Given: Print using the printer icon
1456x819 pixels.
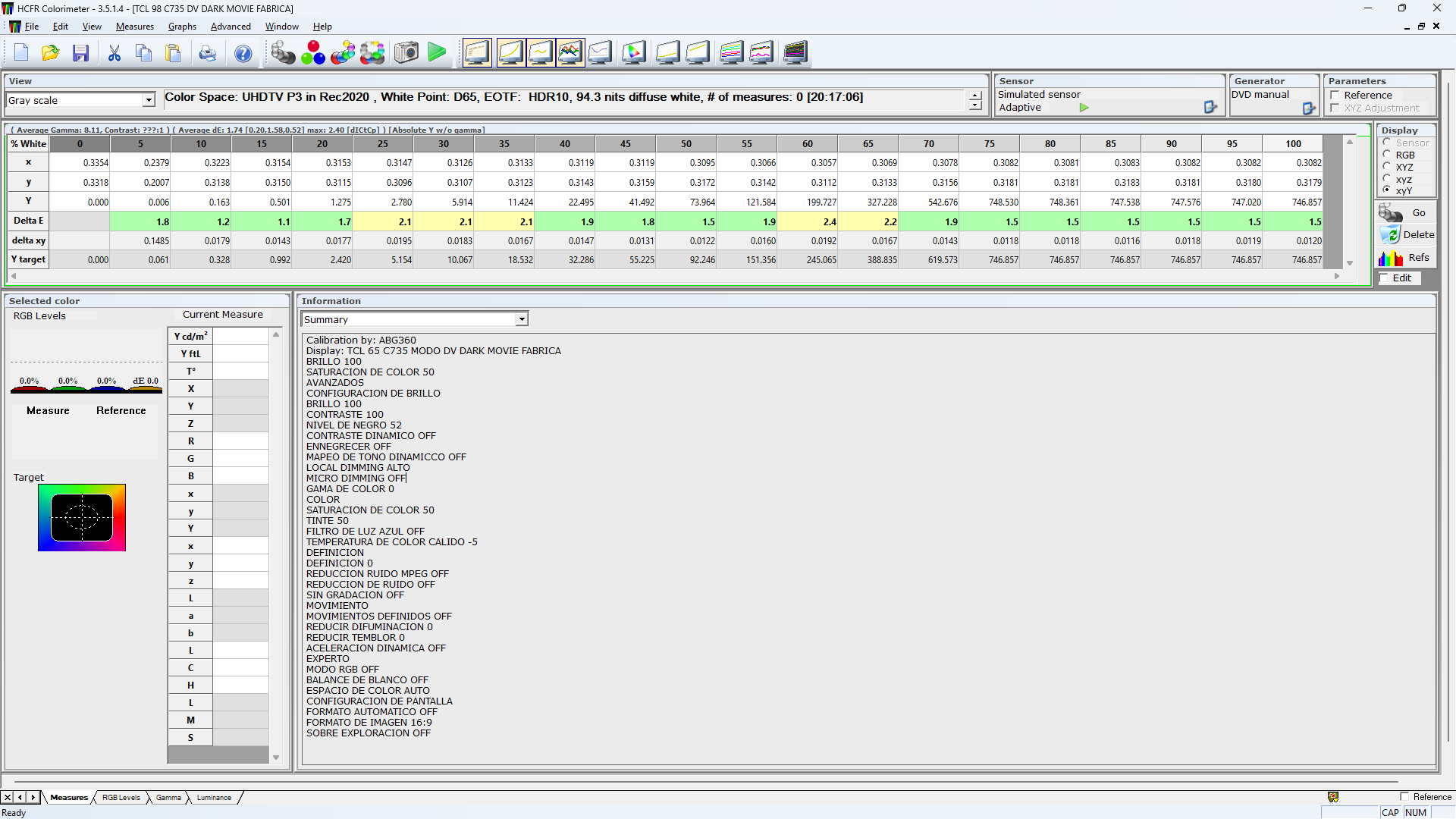Looking at the screenshot, I should (208, 52).
